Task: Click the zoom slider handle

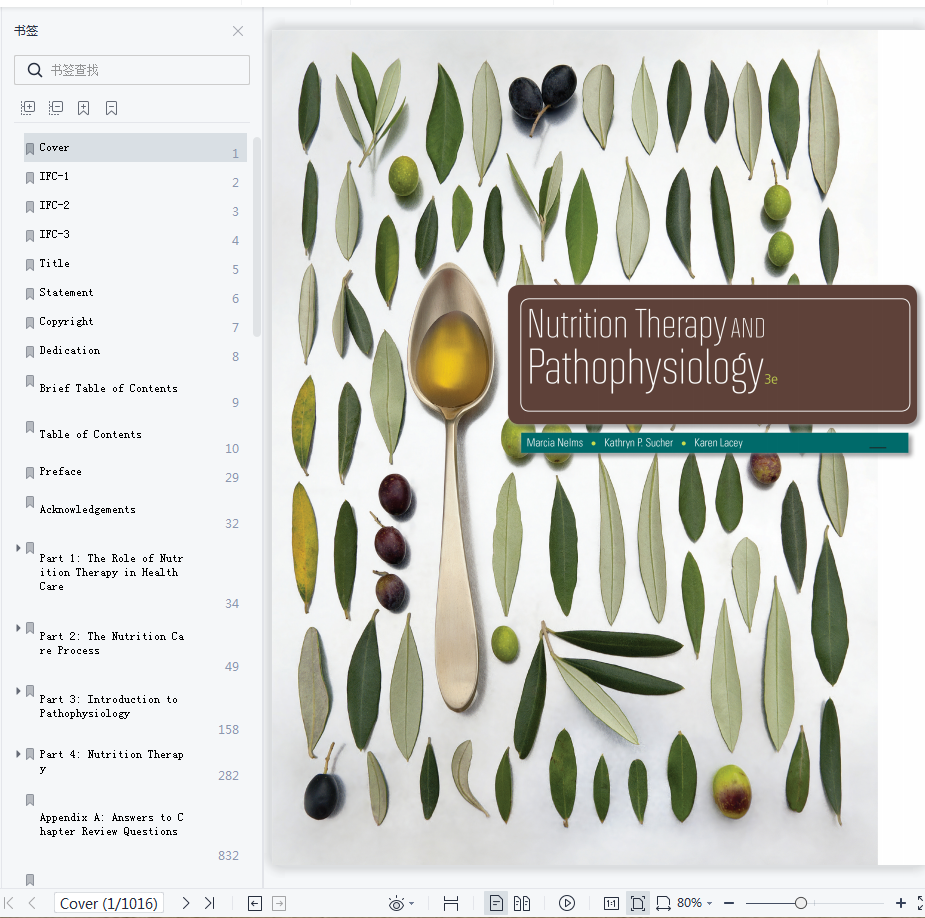Action: pyautogui.click(x=801, y=903)
